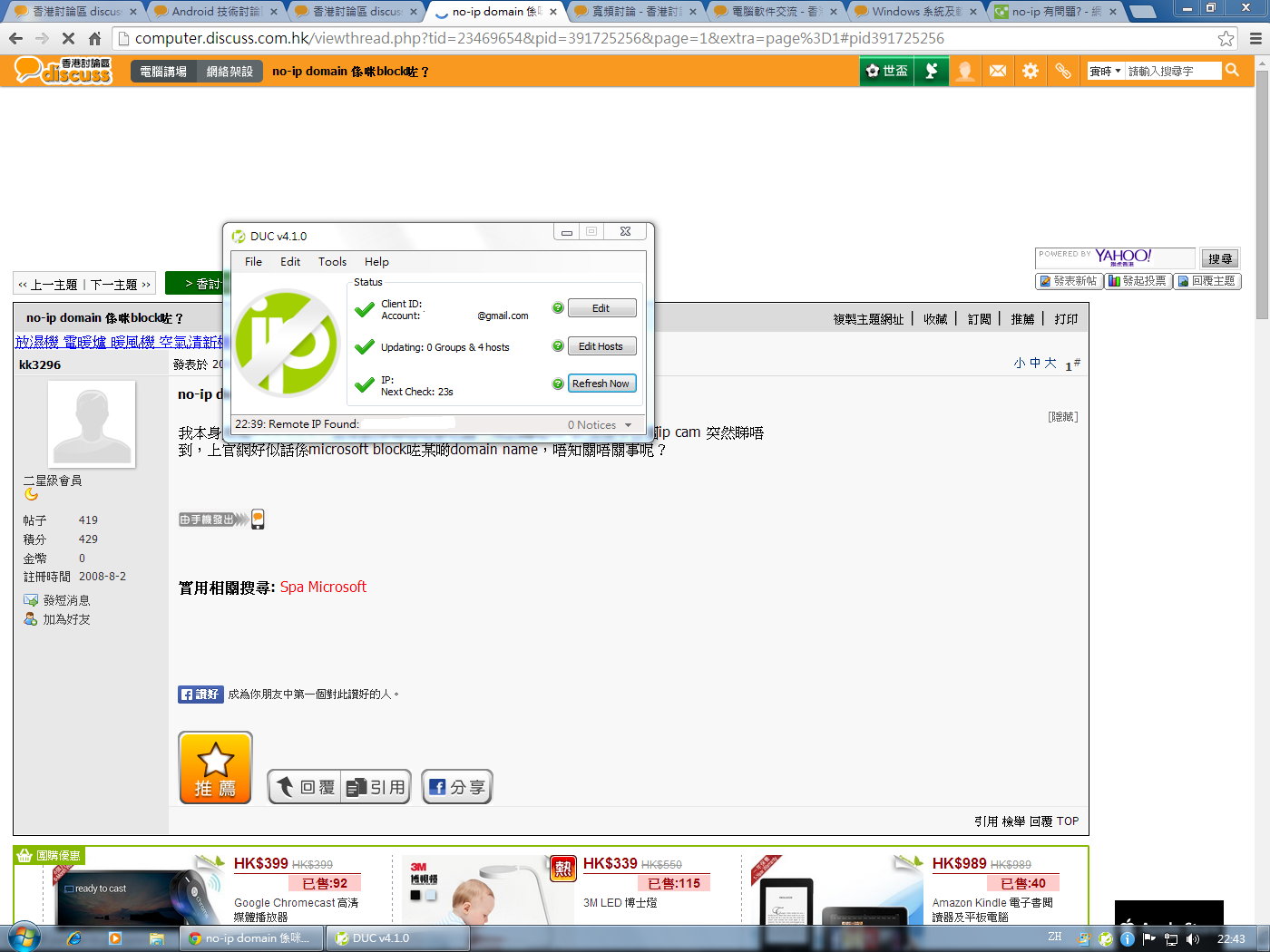Viewport: 1270px width, 952px height.
Task: Click the Edit Hosts button
Action: point(601,346)
